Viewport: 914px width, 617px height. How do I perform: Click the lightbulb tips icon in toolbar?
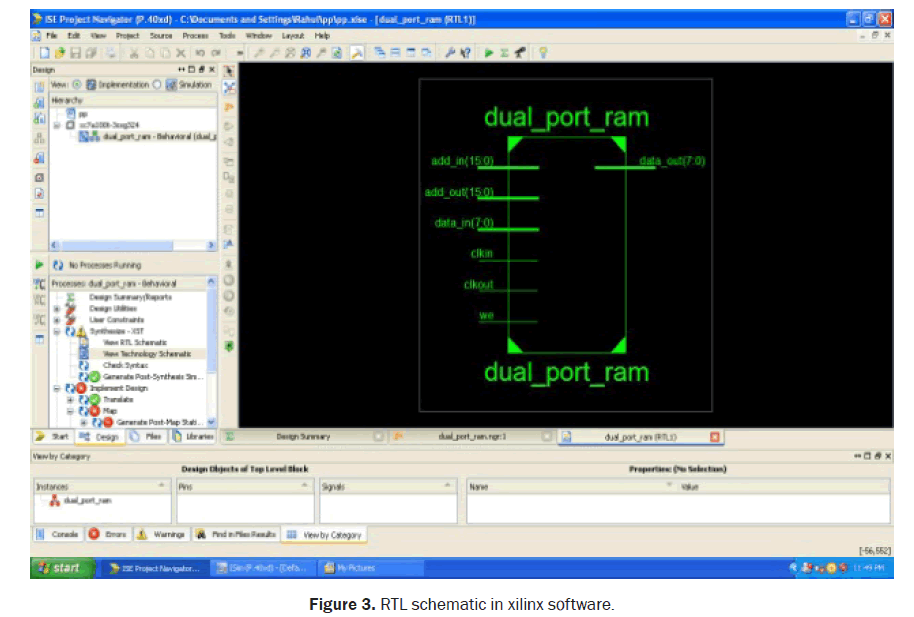543,52
